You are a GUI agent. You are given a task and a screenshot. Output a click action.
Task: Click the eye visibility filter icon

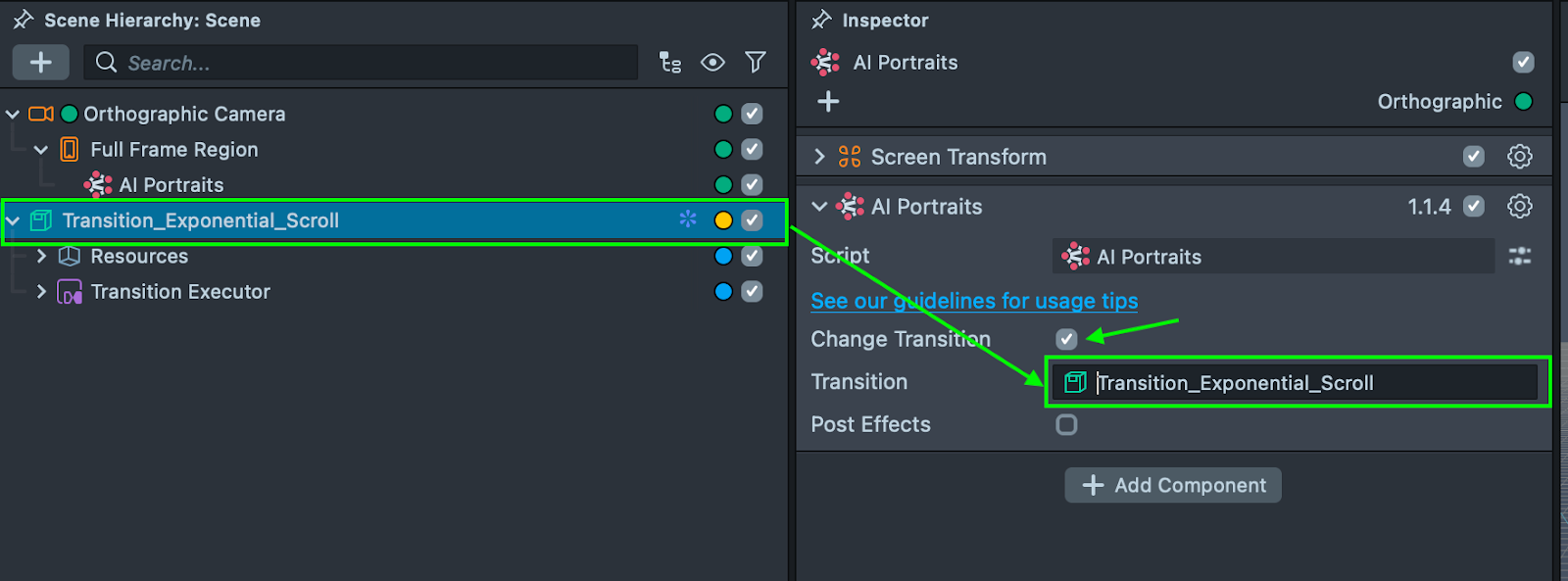(x=712, y=63)
